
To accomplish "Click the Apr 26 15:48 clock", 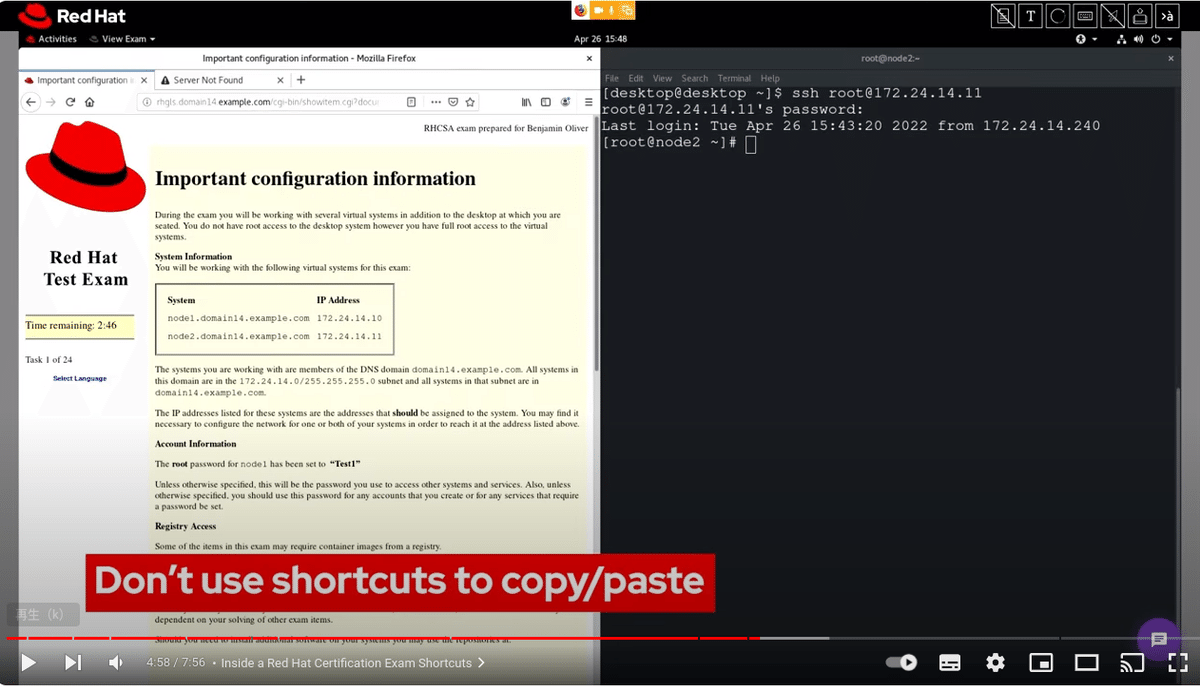I will (601, 39).
